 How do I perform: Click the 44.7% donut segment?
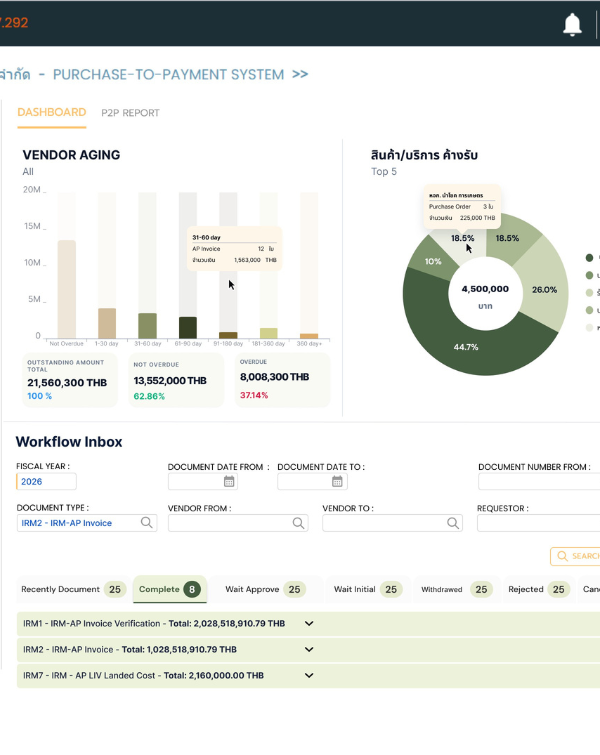(466, 347)
